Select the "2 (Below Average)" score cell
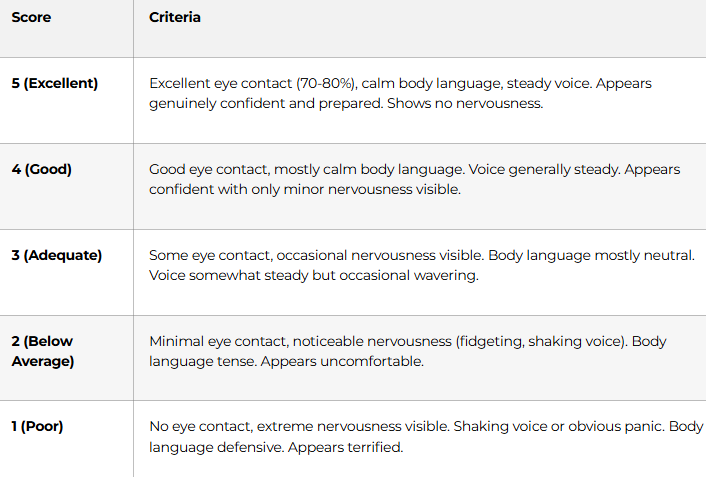 coord(43,351)
